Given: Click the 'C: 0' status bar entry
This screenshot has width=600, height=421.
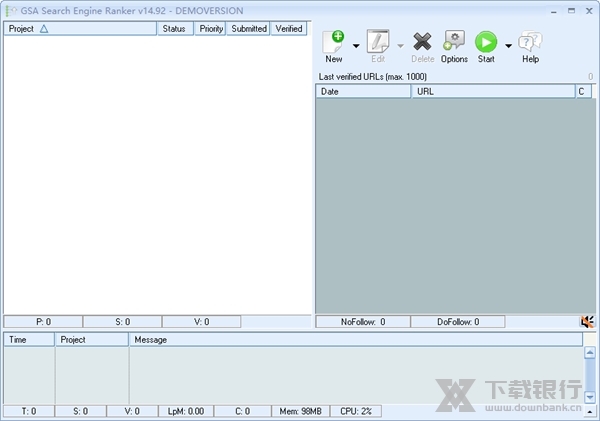Looking at the screenshot, I should (243, 411).
